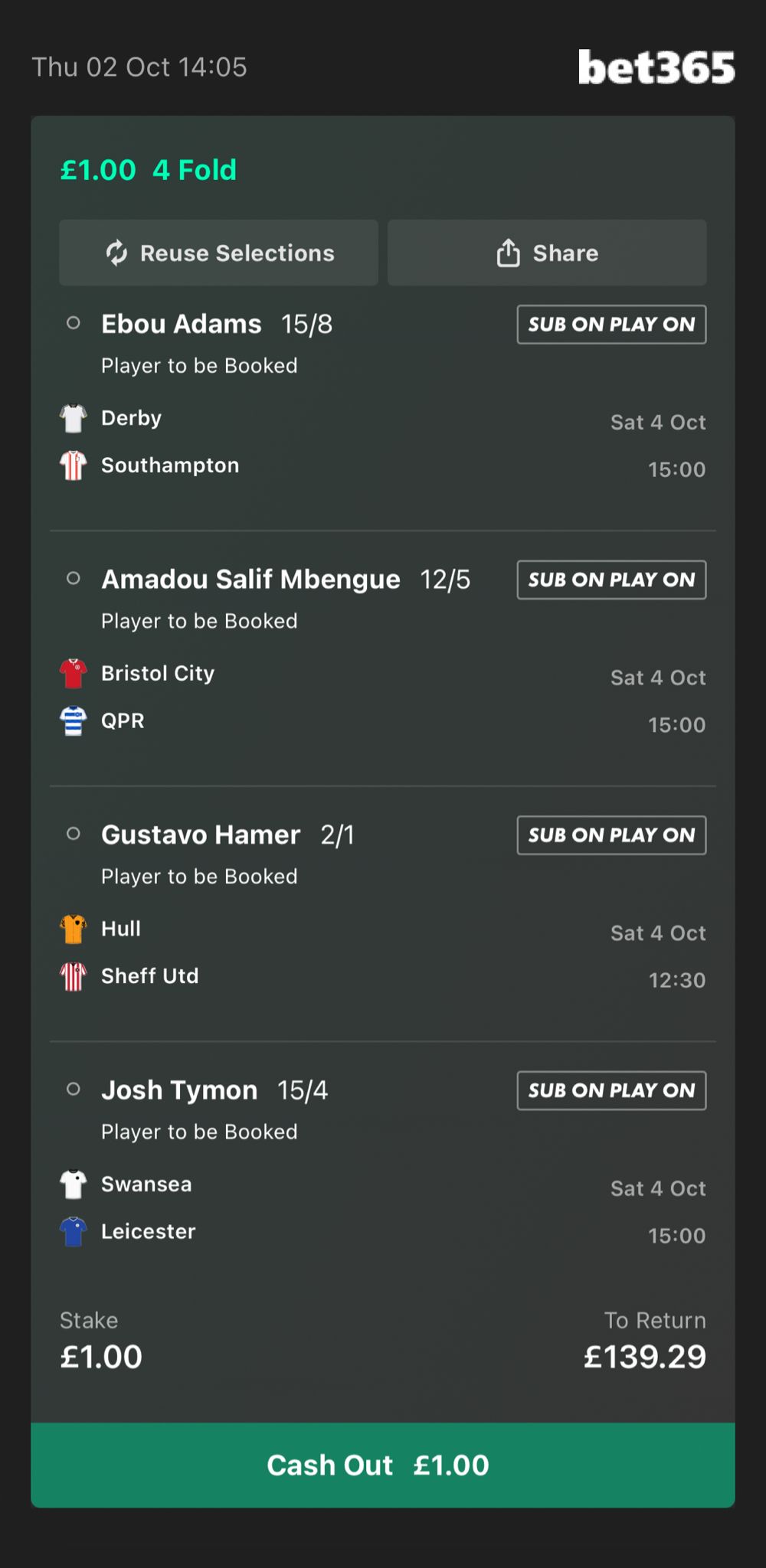766x1568 pixels.
Task: Expand the £1.00 4 Fold bet header
Action: (x=149, y=170)
